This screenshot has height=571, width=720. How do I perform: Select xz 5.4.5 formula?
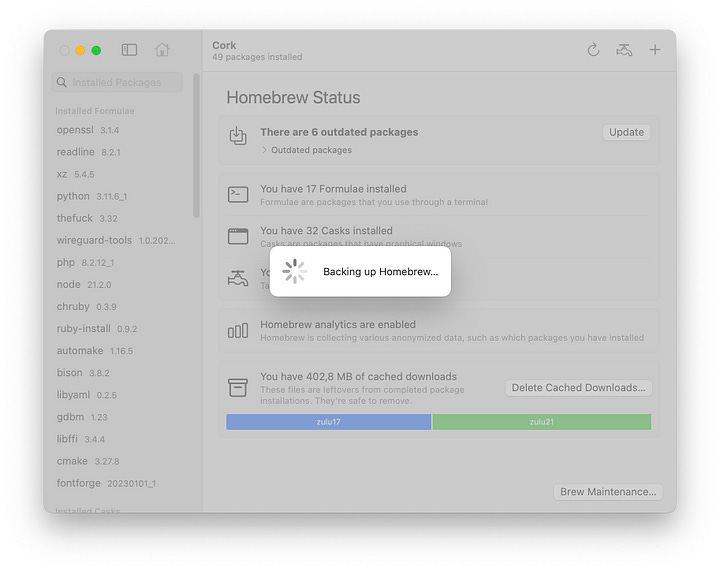tap(75, 174)
